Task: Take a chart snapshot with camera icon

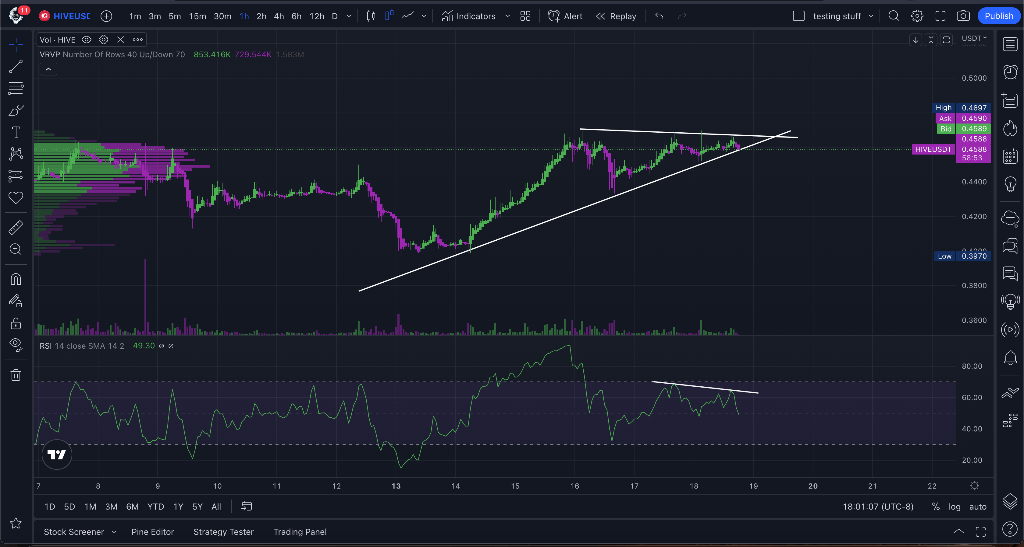Action: click(x=963, y=16)
